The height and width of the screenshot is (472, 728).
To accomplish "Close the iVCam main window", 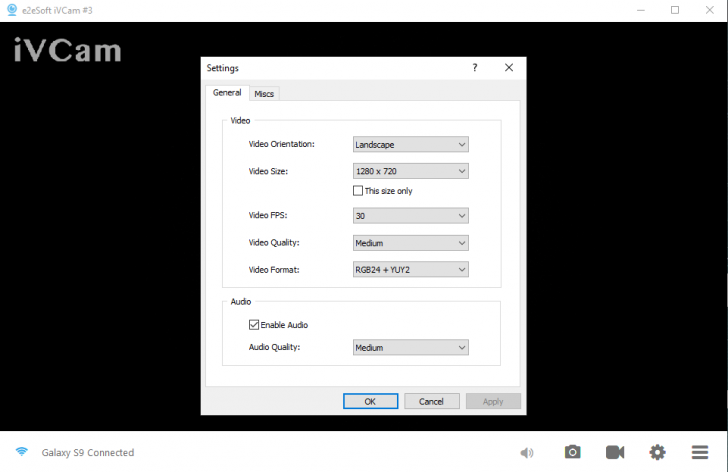I will click(x=709, y=10).
